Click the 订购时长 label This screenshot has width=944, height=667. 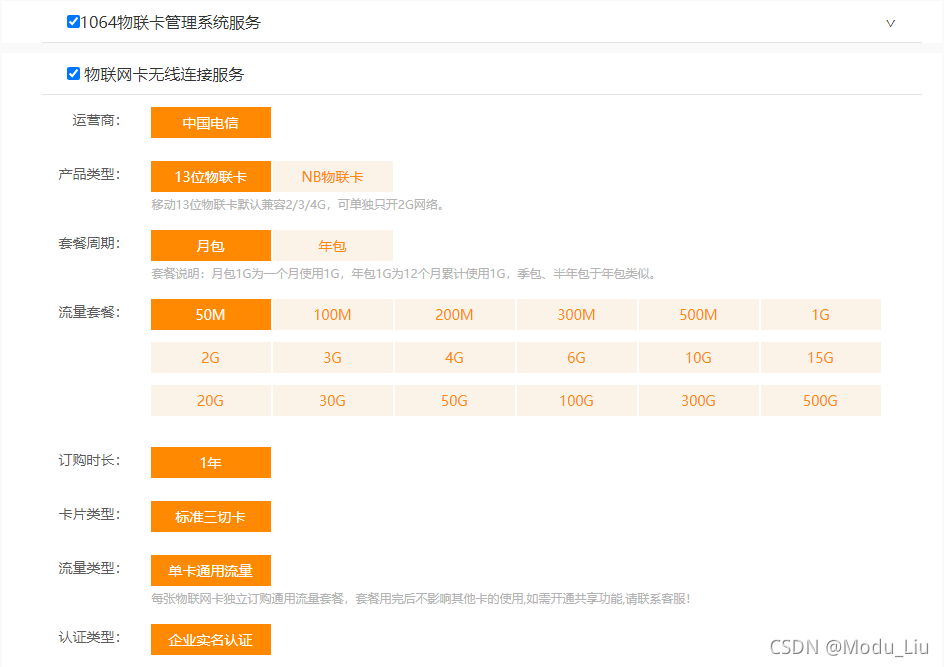coord(89,461)
